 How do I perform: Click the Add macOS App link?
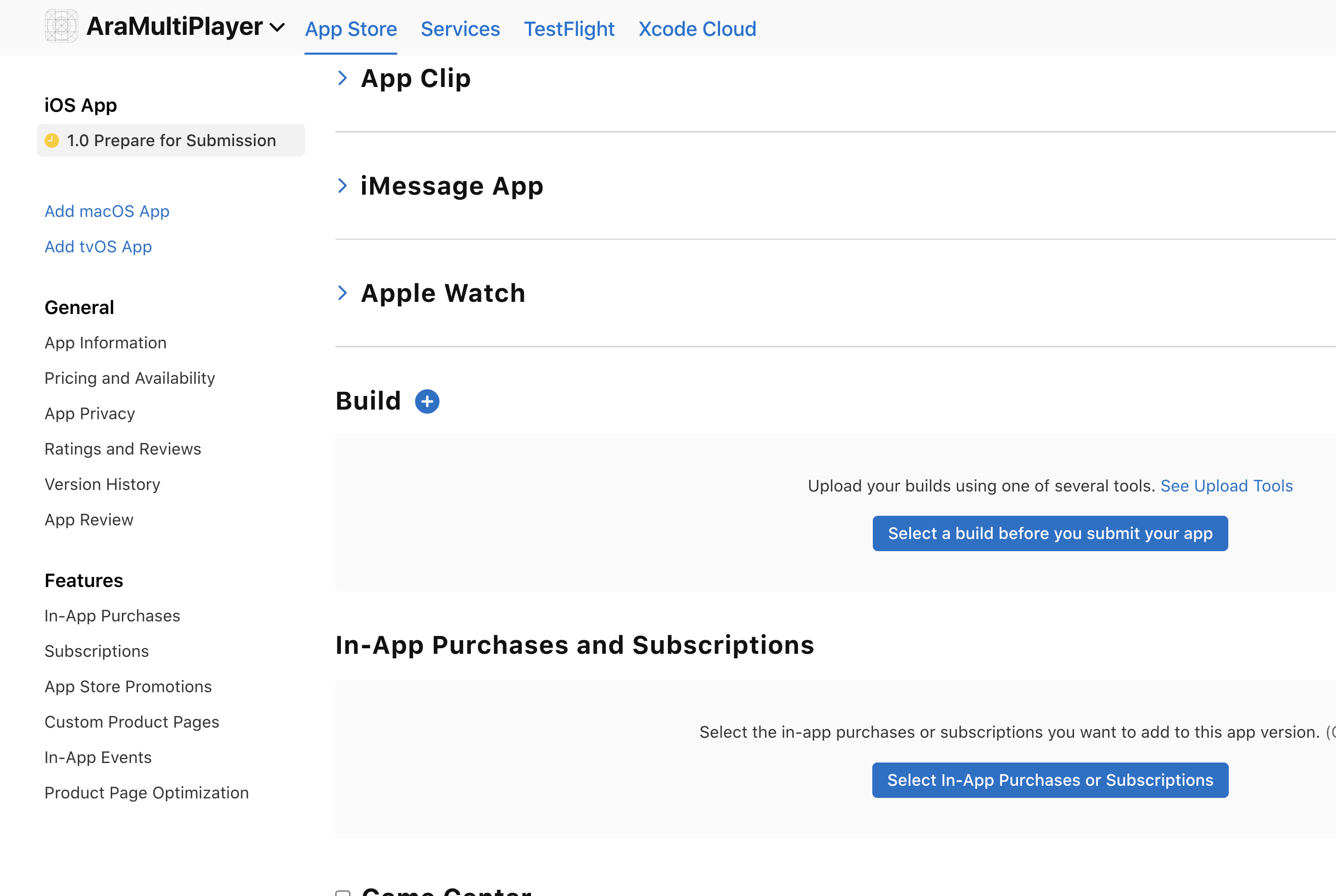(x=107, y=211)
